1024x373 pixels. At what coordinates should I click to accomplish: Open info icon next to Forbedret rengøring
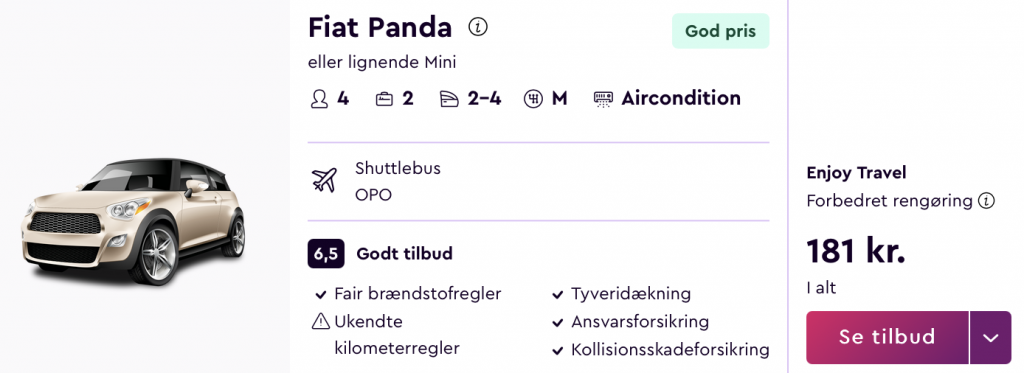(x=985, y=201)
